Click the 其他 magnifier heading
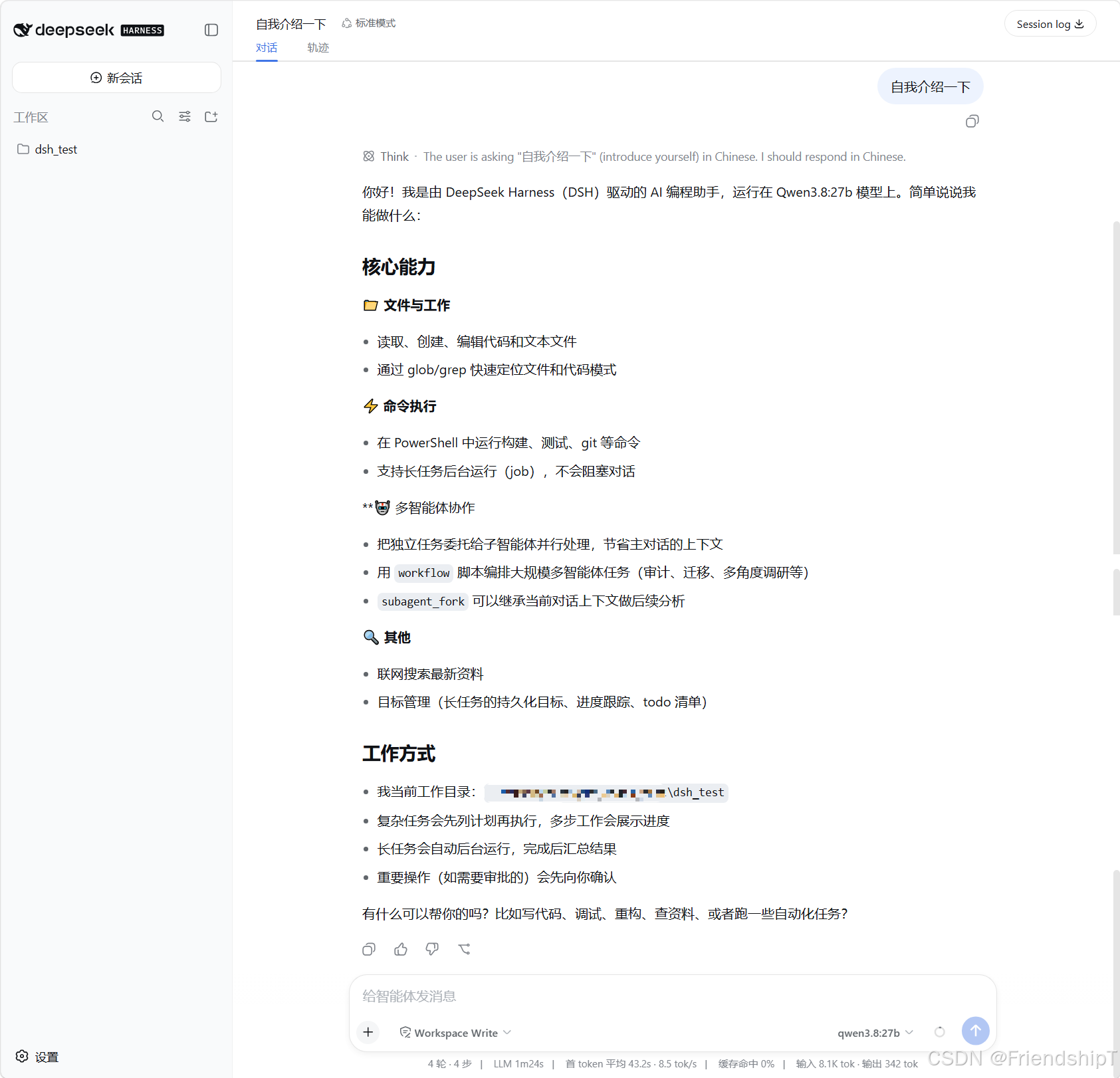The image size is (1120, 1078). [387, 637]
